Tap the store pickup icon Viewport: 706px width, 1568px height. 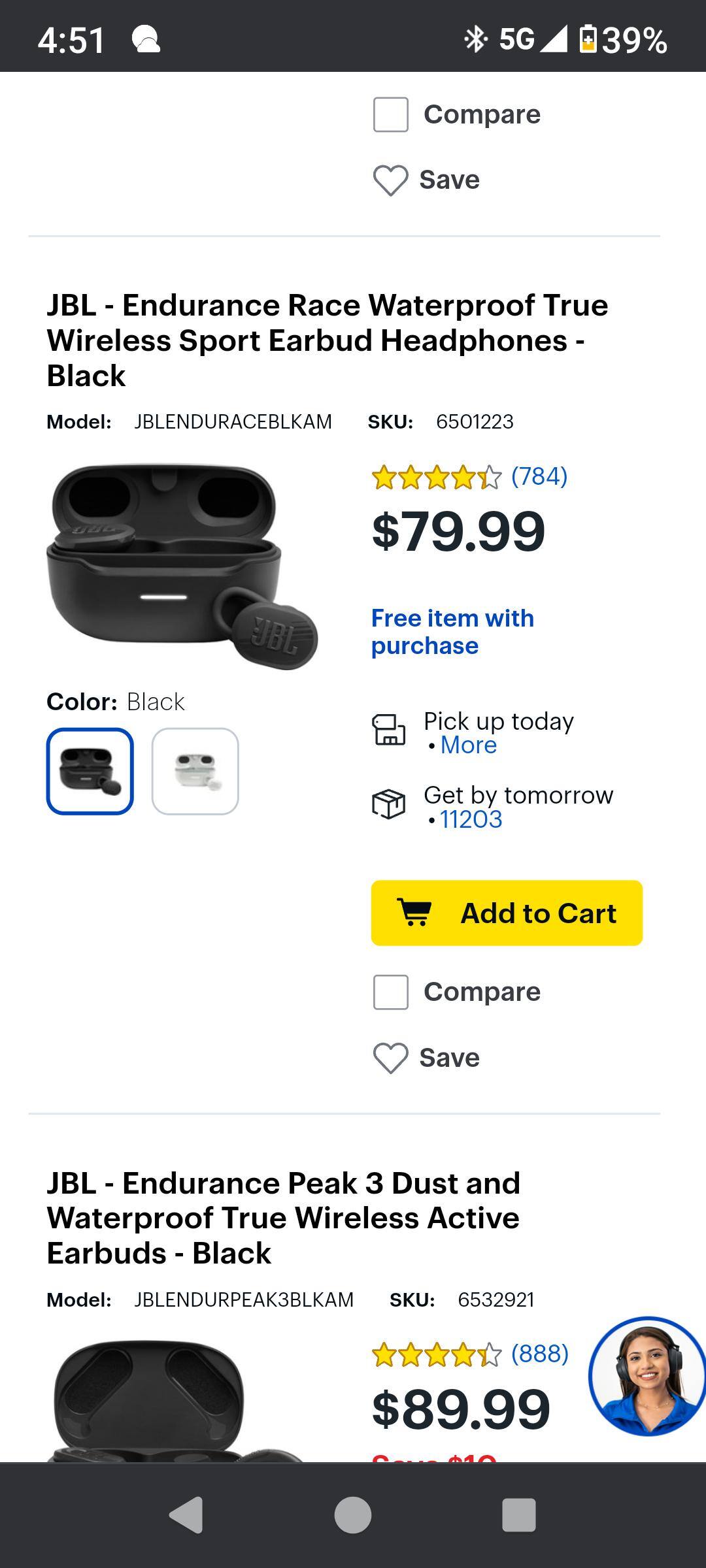click(x=389, y=730)
